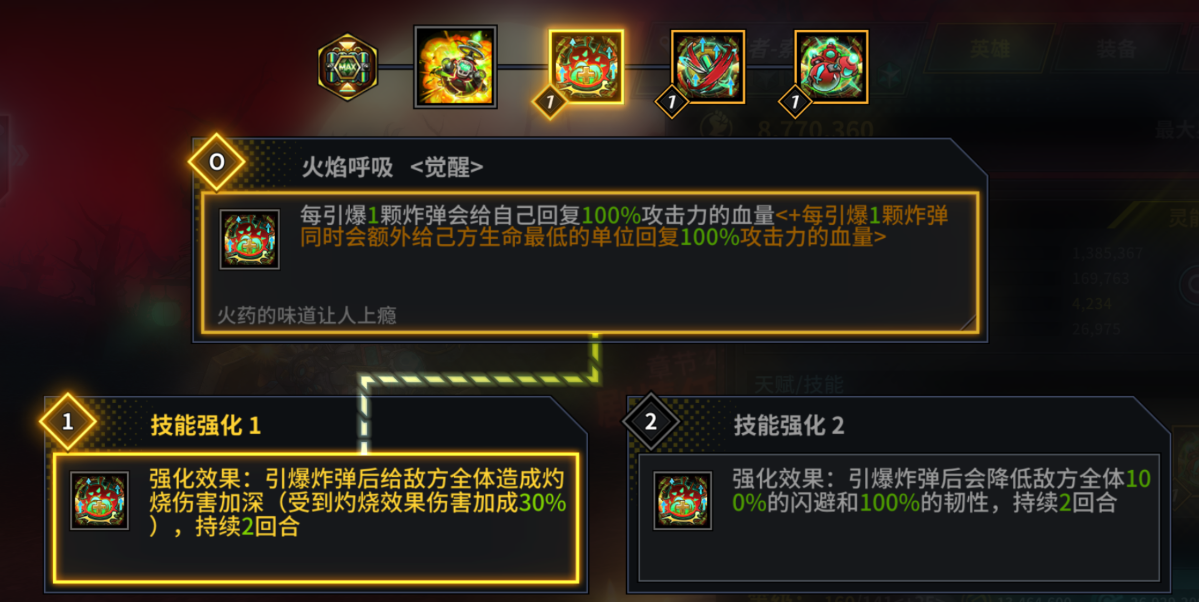Choose the red claw skill icon
The height and width of the screenshot is (602, 1199).
tap(708, 67)
